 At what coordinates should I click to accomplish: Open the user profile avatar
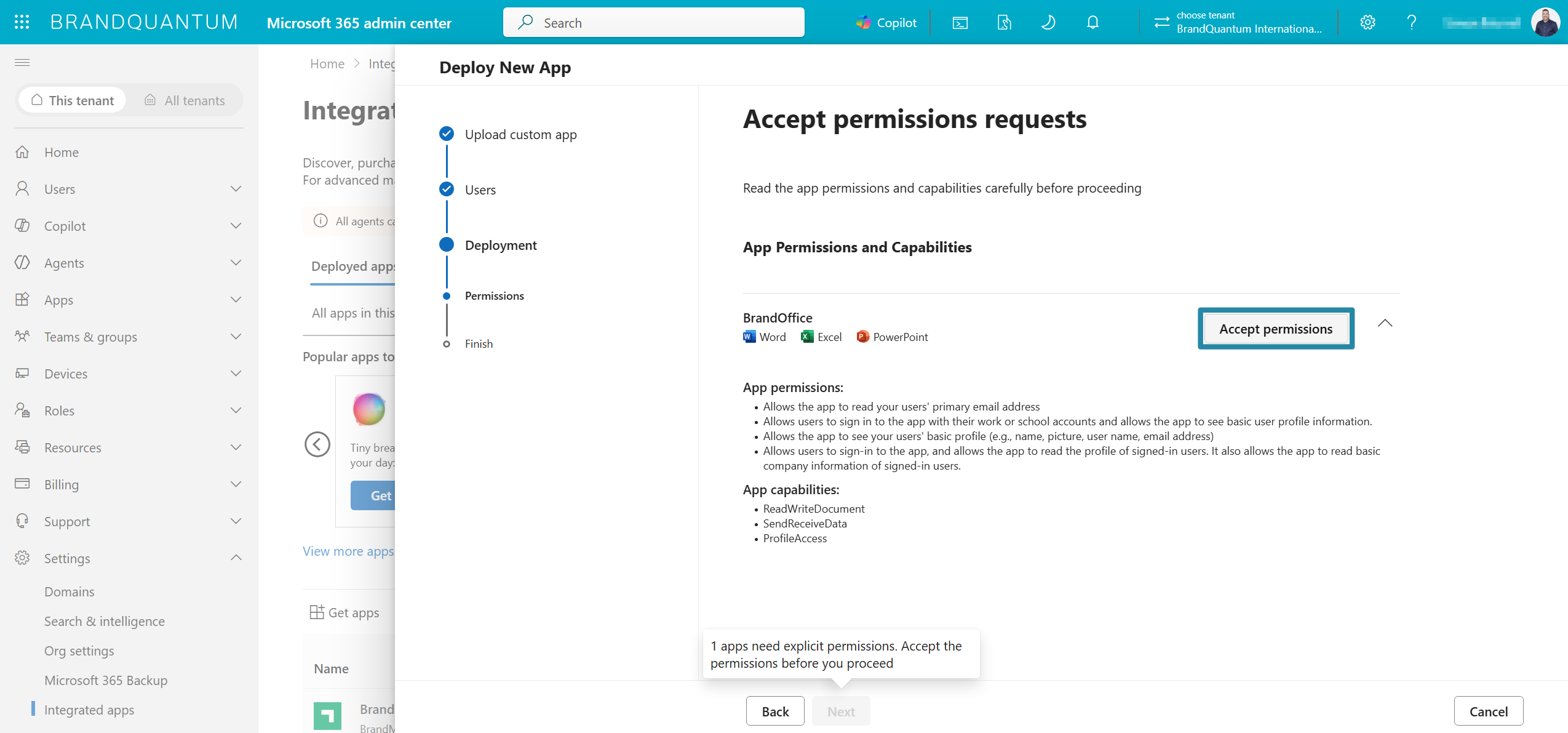point(1545,23)
